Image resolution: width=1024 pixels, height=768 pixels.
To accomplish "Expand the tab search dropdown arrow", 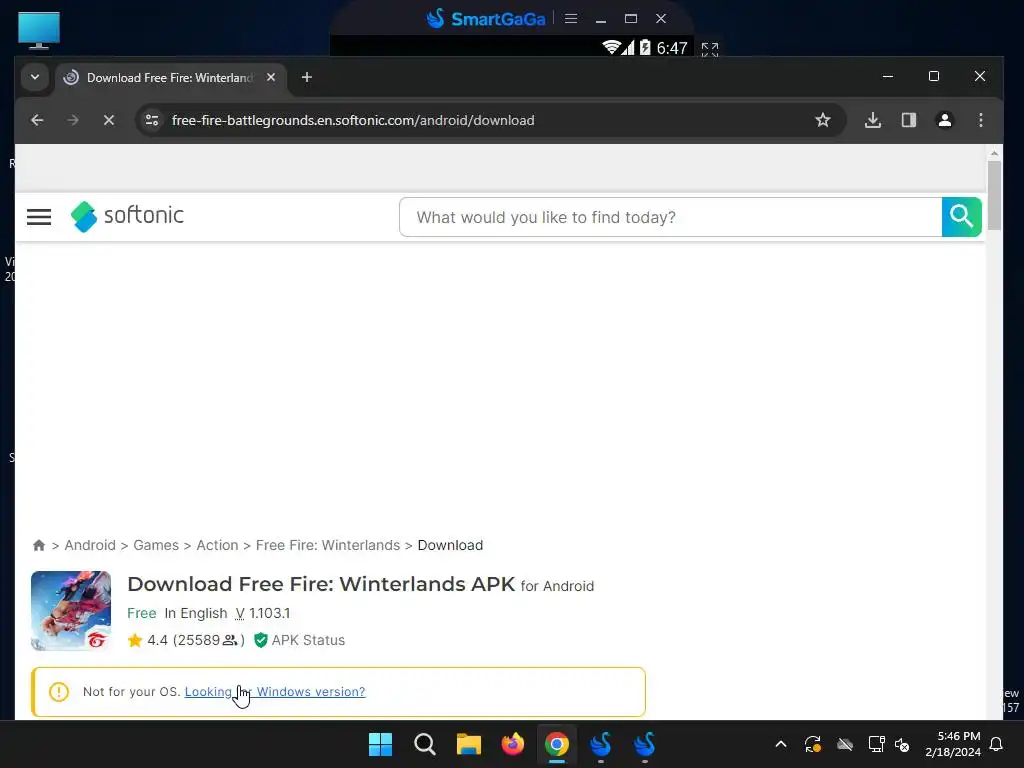I will pos(35,77).
